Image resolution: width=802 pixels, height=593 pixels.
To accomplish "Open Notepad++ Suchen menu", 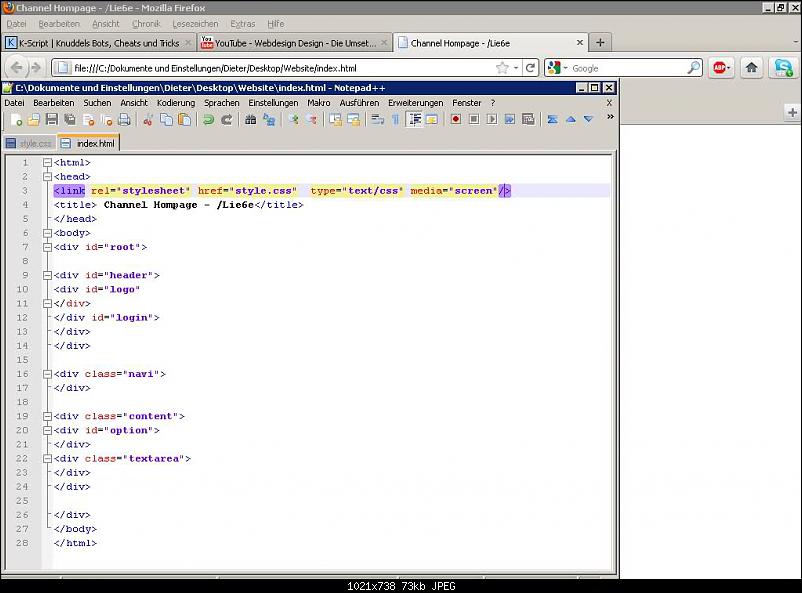I will (97, 103).
